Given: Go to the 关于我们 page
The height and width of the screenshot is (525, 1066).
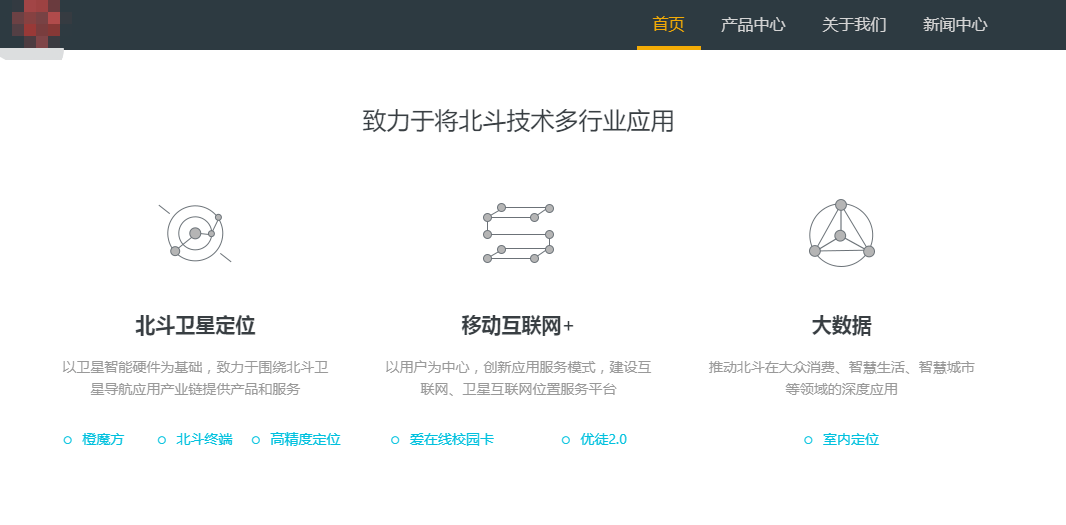Looking at the screenshot, I should pos(854,25).
